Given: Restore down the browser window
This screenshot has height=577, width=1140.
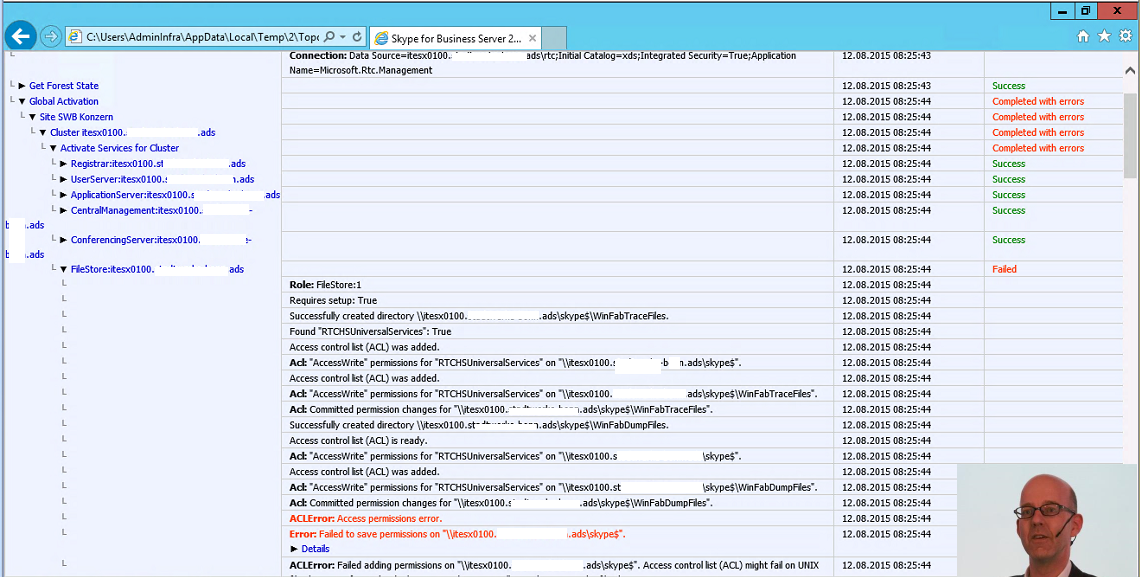Looking at the screenshot, I should pyautogui.click(x=1085, y=11).
